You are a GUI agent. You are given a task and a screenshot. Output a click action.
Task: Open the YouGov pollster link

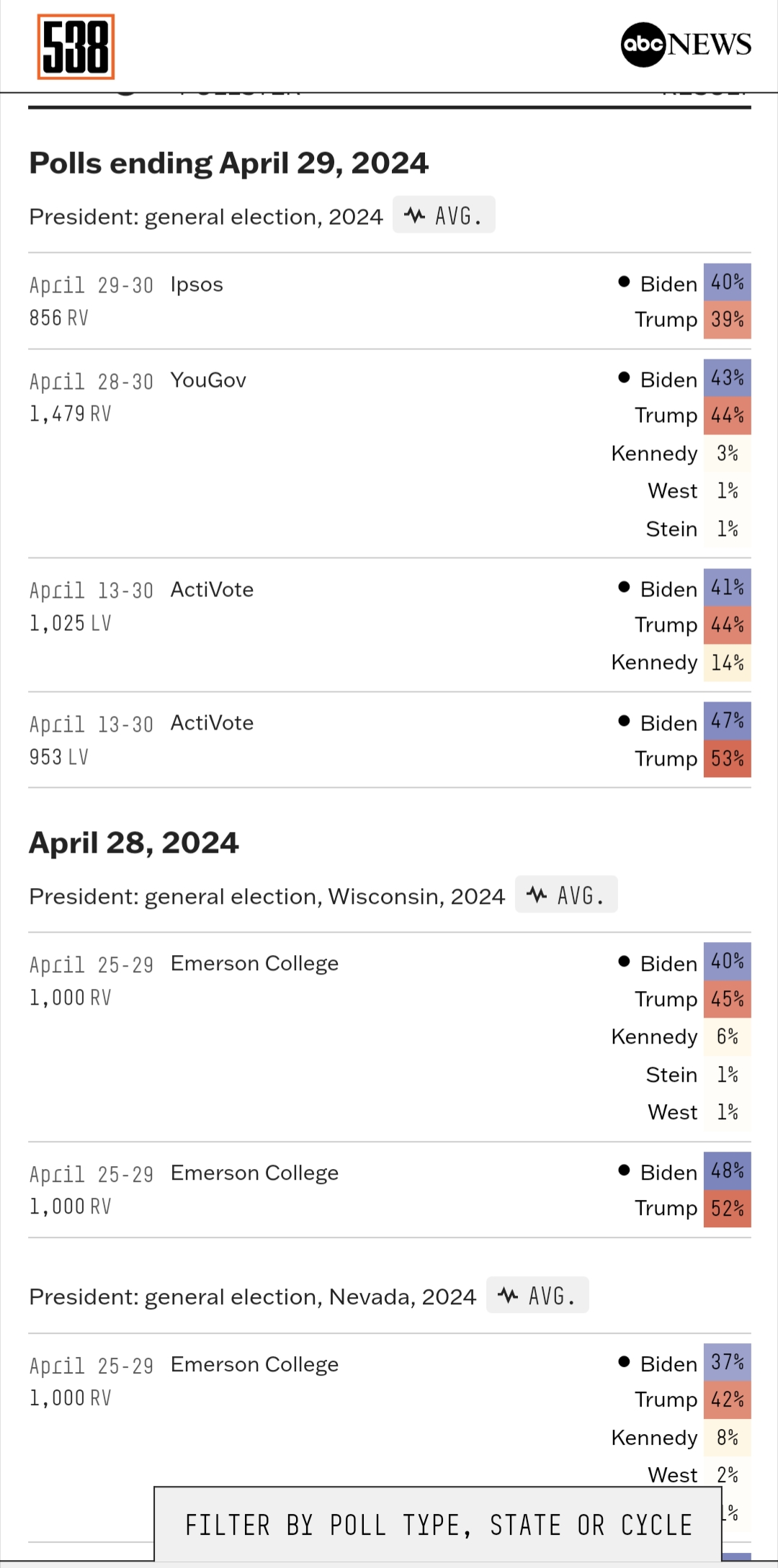tap(208, 380)
